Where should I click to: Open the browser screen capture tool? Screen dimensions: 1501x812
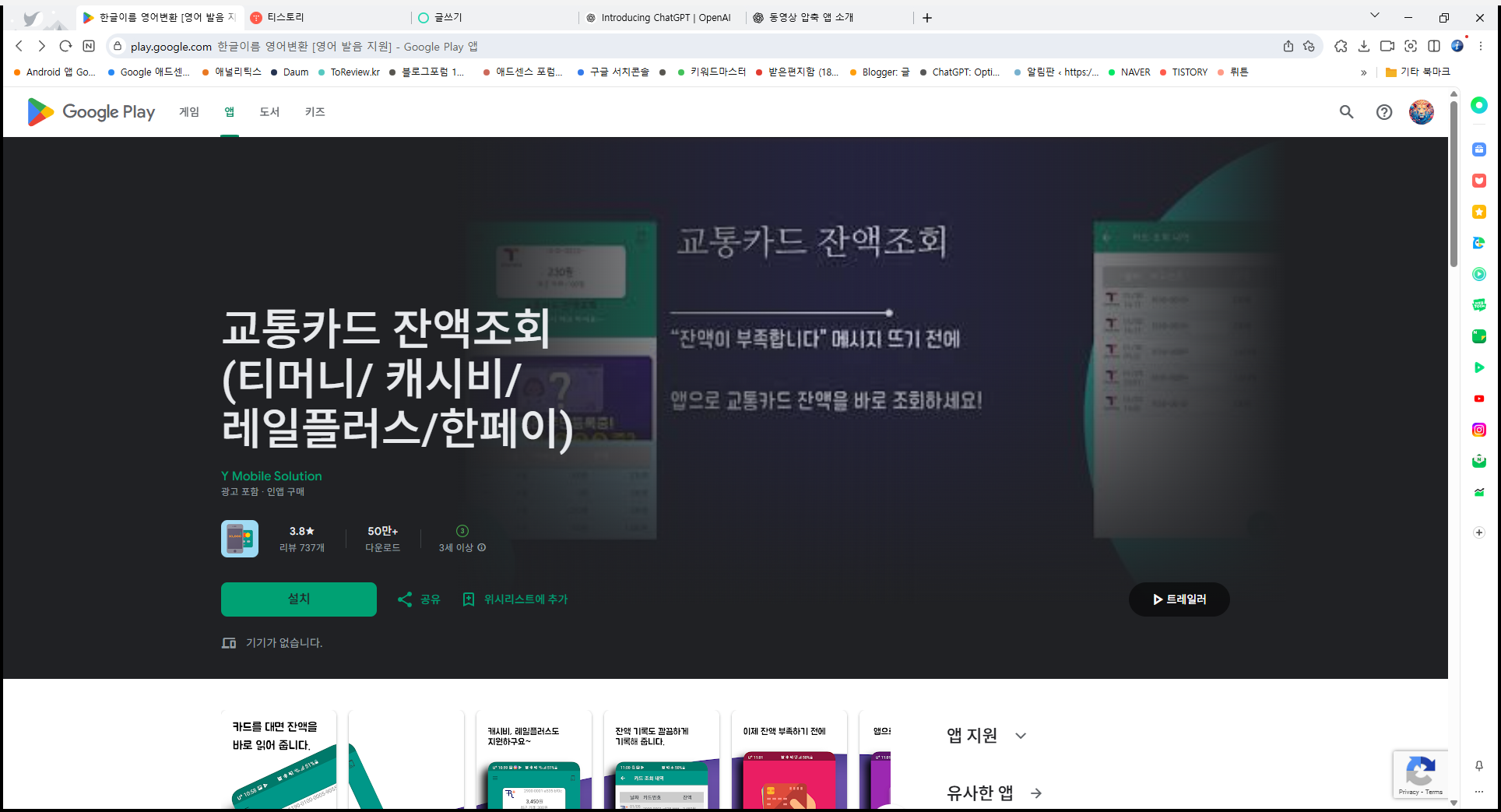tap(1411, 47)
